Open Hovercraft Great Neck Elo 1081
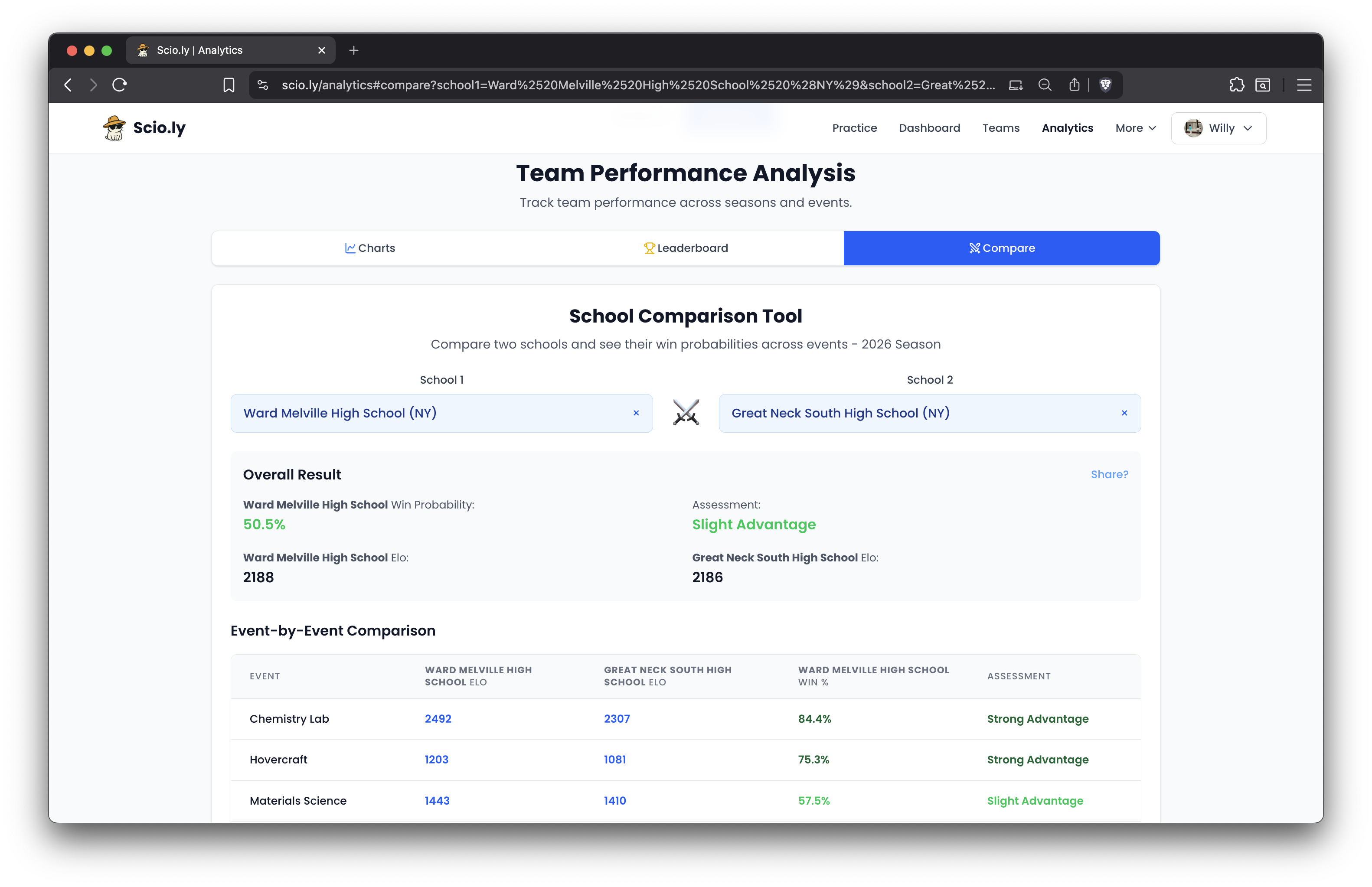This screenshot has height=887, width=1372. pyautogui.click(x=614, y=760)
